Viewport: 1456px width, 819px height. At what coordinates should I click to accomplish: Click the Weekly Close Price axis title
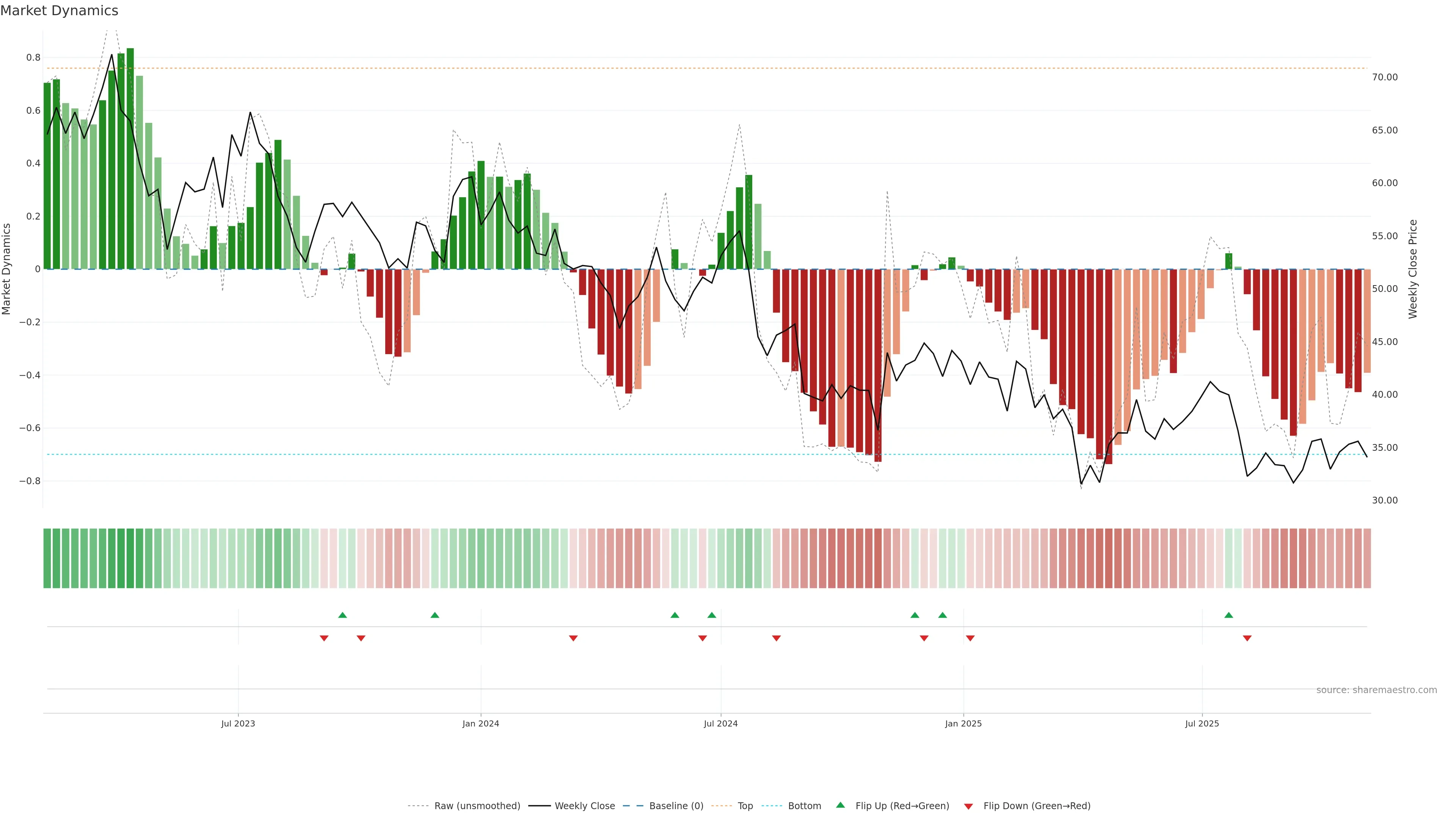click(x=1412, y=269)
